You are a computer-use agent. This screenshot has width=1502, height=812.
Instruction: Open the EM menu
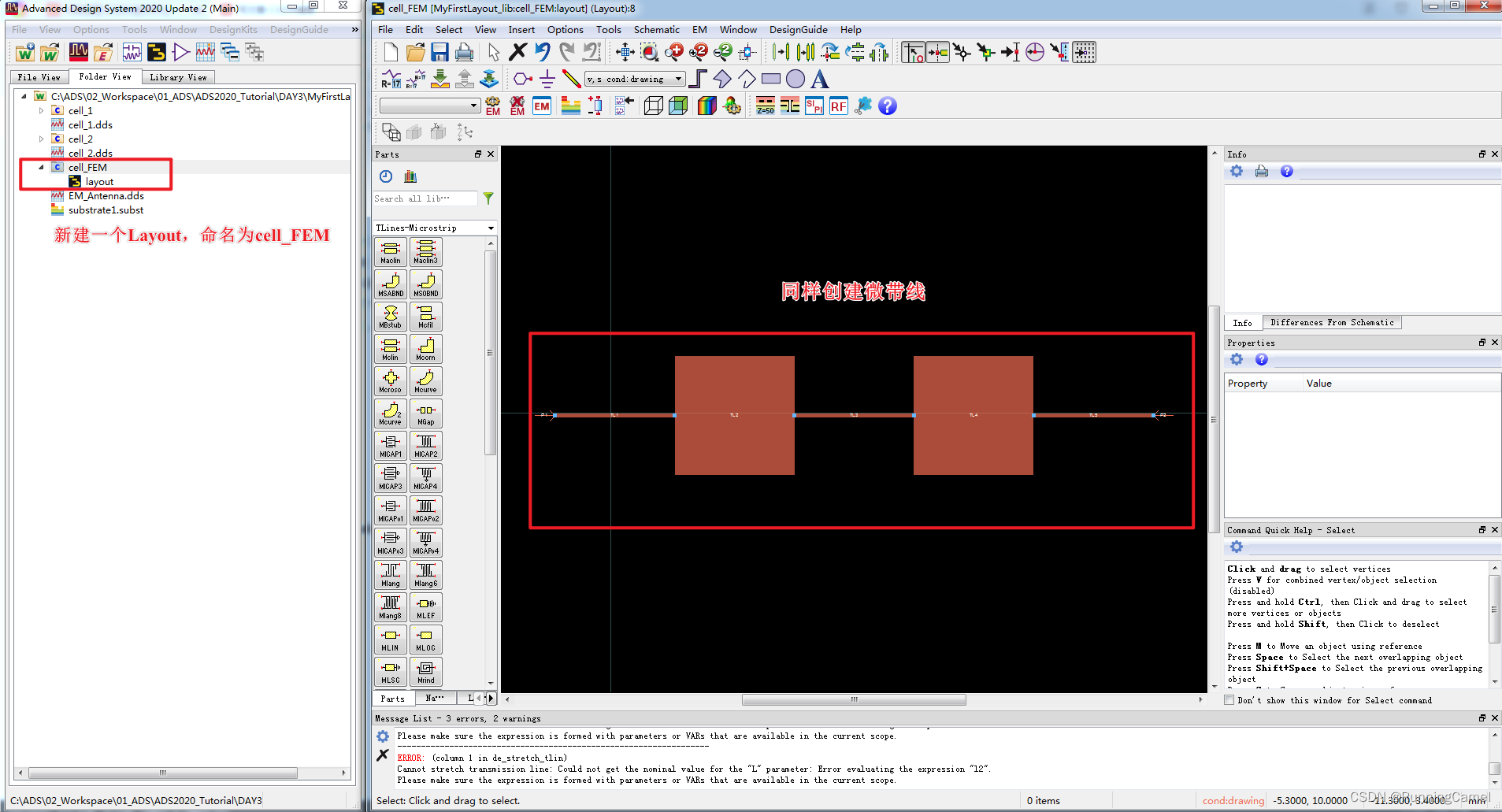tap(699, 30)
